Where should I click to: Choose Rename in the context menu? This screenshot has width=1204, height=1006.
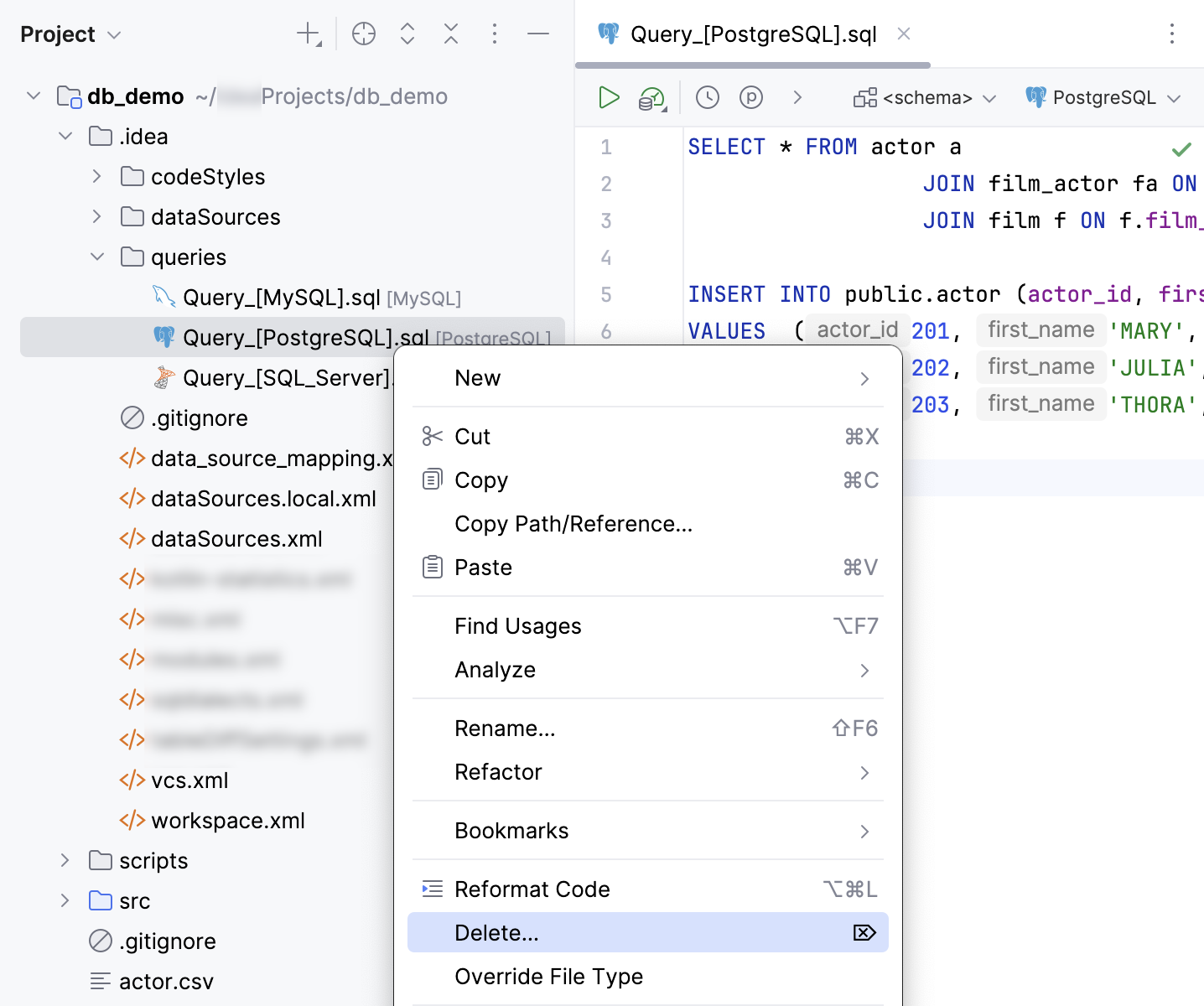[505, 728]
